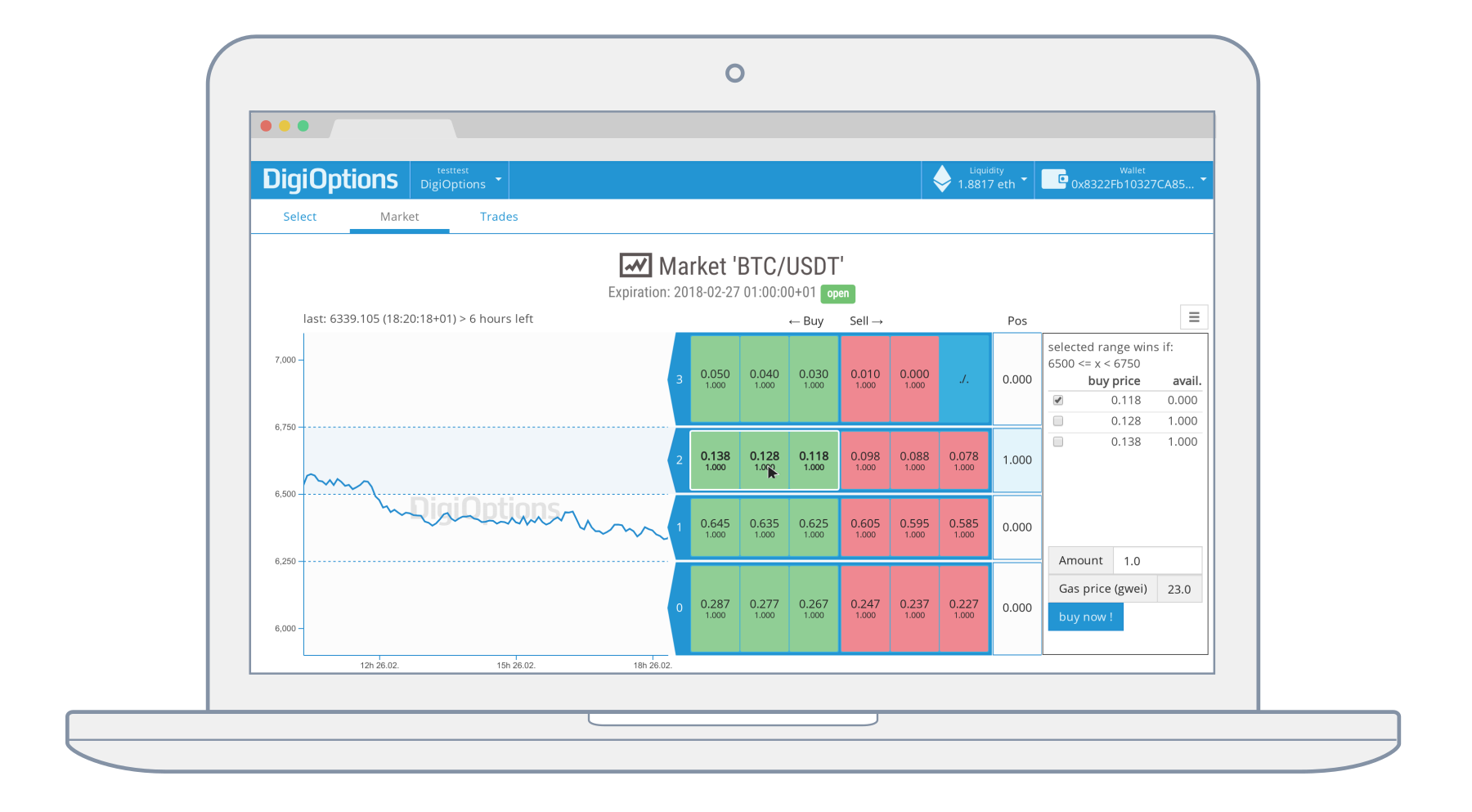Click buy offer 0.138 in row 2
This screenshot has height=812, width=1472.
click(715, 460)
